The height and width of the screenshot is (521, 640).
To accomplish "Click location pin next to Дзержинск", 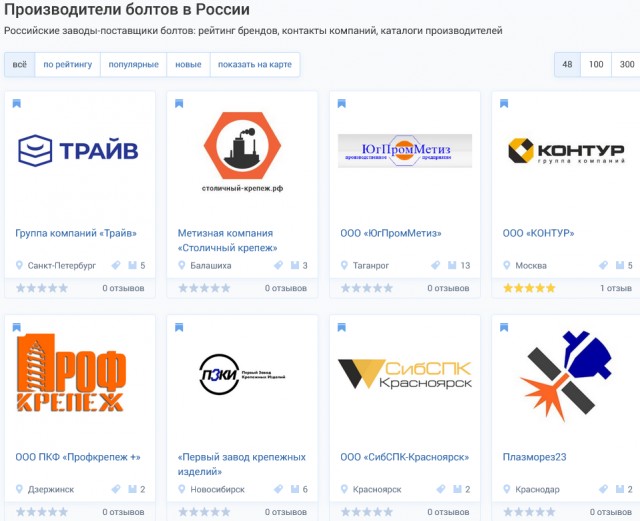I will 19,489.
